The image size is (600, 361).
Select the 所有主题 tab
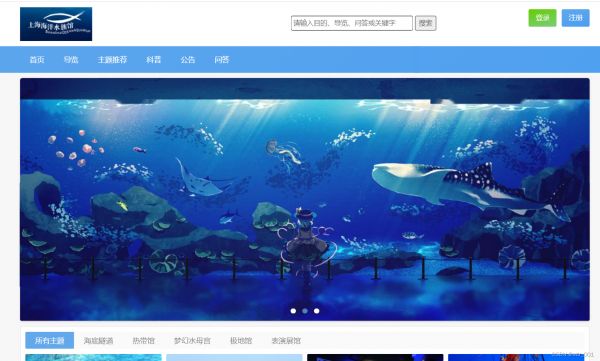(x=50, y=340)
